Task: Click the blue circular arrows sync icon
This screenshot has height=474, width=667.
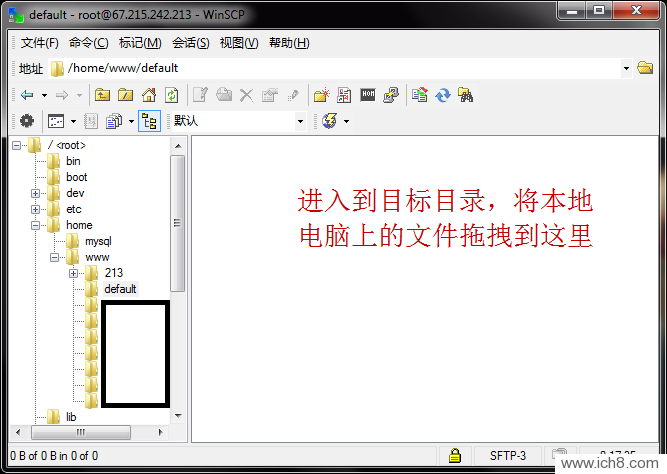Action: click(443, 95)
